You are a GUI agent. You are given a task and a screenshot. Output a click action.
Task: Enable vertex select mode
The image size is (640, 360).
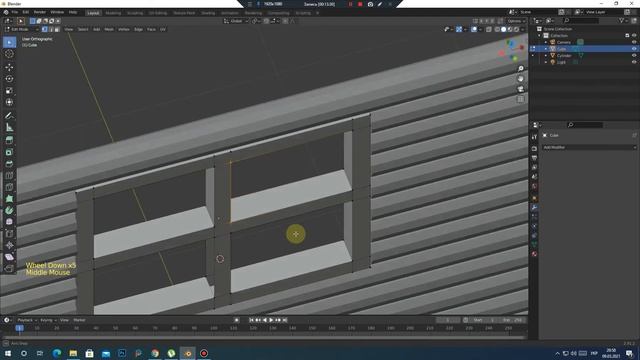click(44, 29)
